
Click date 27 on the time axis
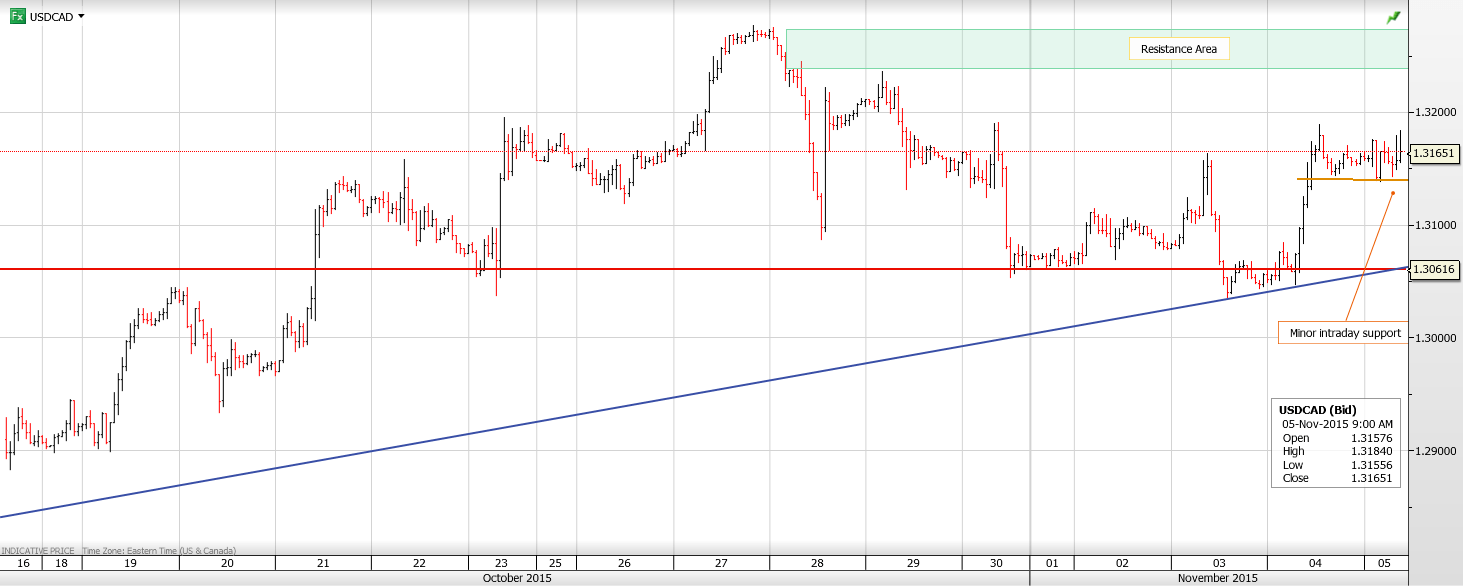click(x=720, y=563)
